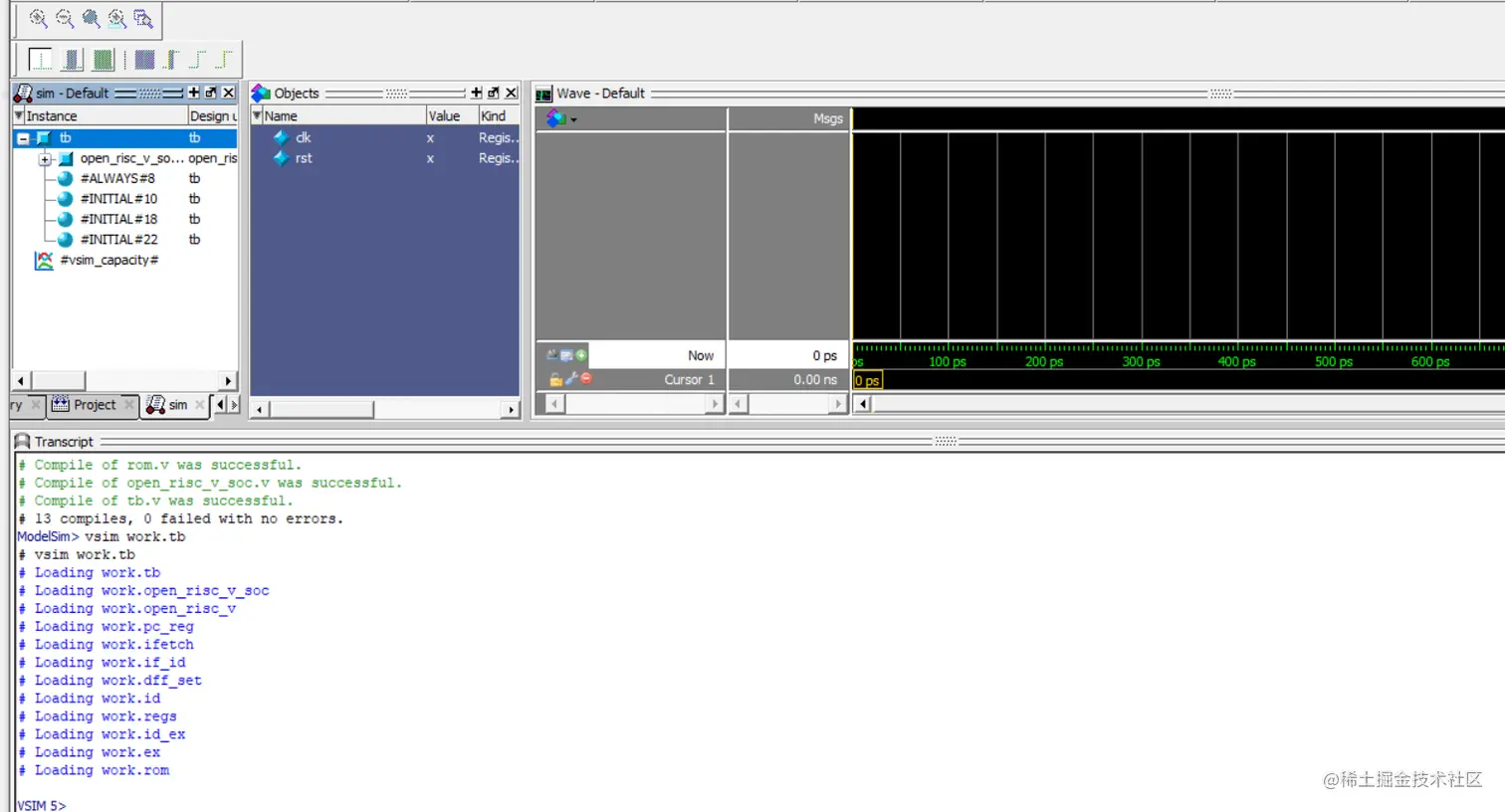The width and height of the screenshot is (1505, 812).
Task: Select the green-filled wave format toolbar icon
Action: [x=103, y=60]
